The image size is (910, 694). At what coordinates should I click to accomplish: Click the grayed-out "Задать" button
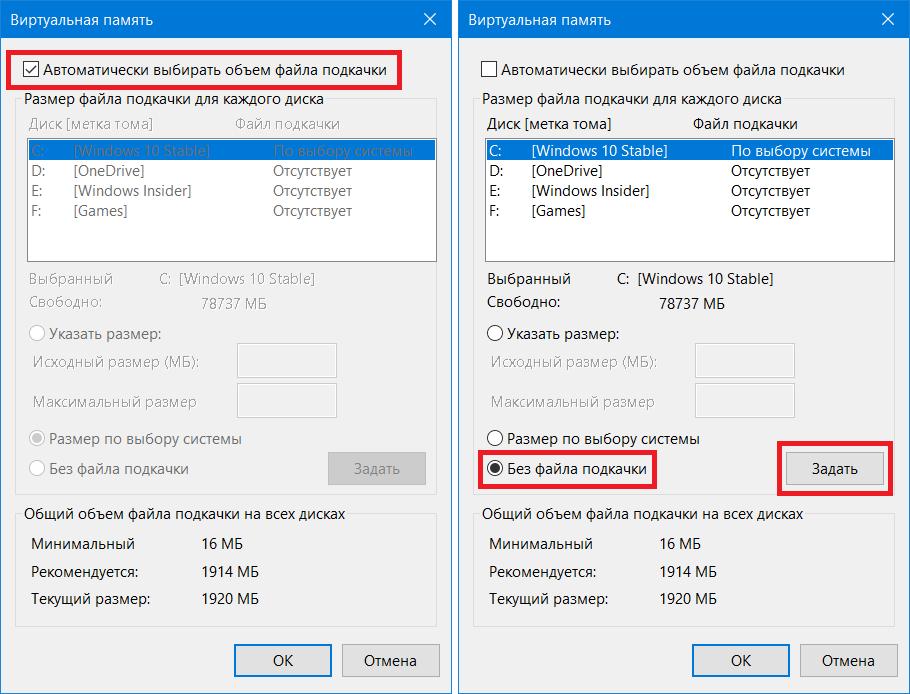(377, 468)
